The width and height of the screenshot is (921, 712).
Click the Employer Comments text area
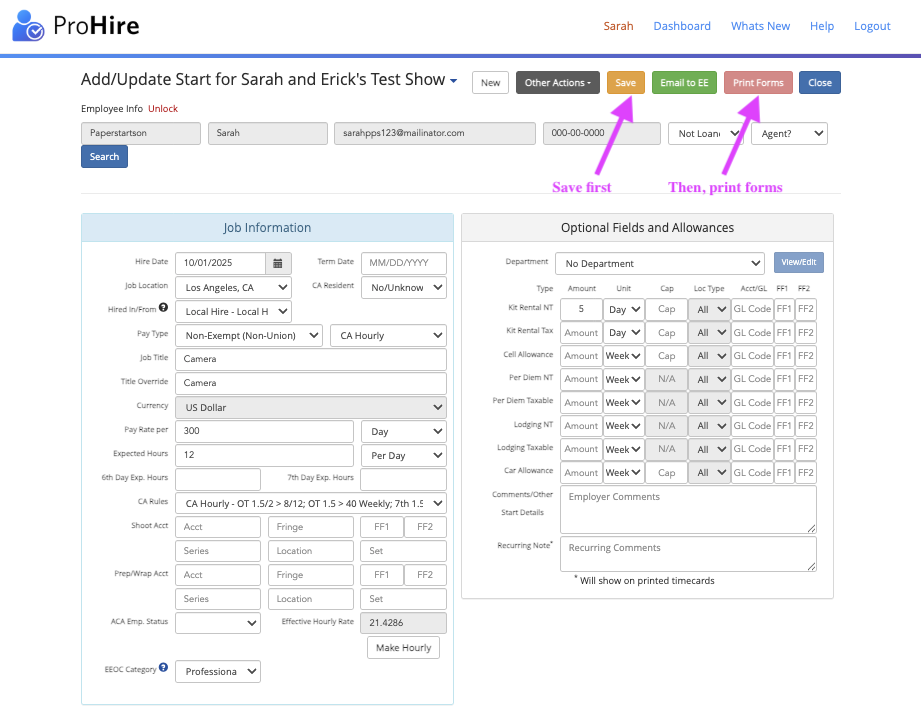[x=688, y=509]
